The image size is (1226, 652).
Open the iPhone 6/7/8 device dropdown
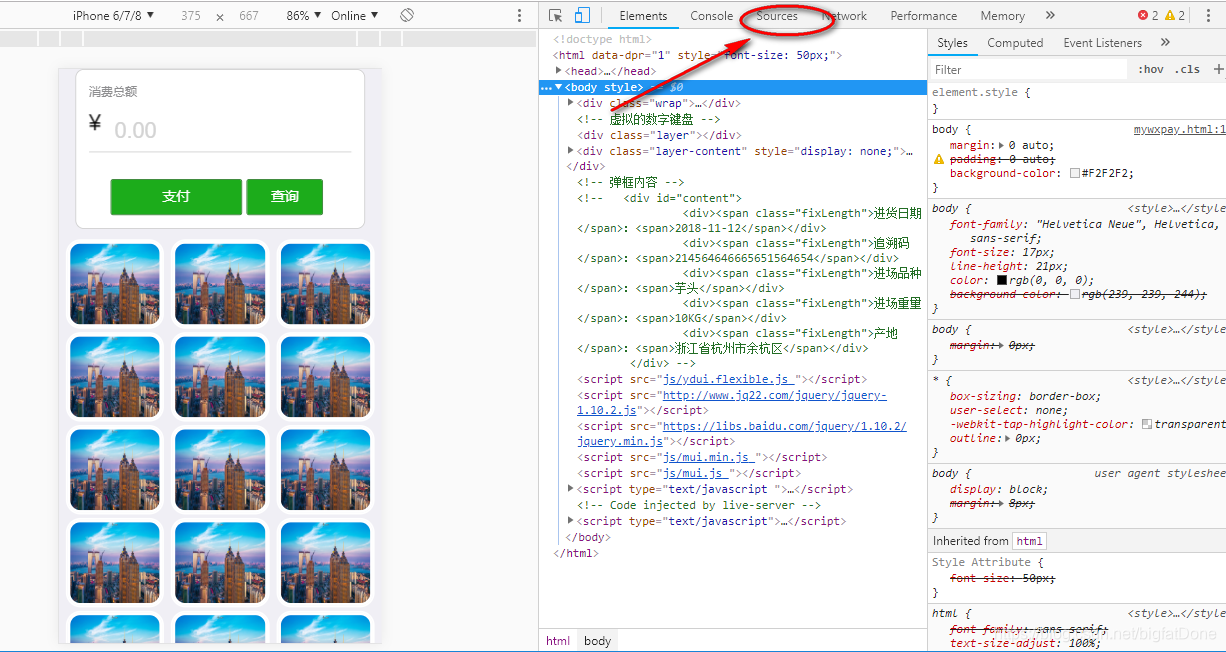[x=114, y=15]
